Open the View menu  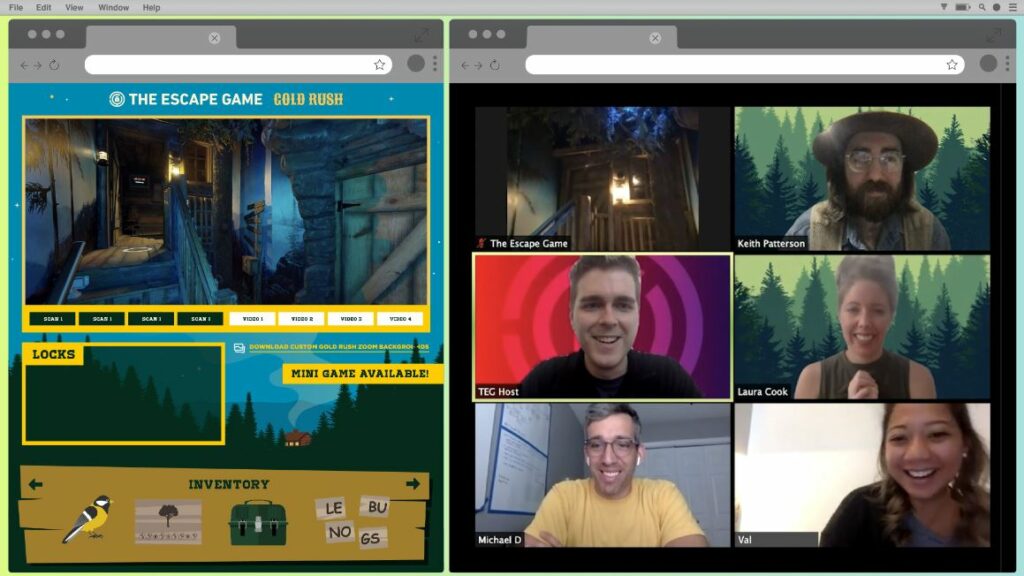click(x=74, y=7)
